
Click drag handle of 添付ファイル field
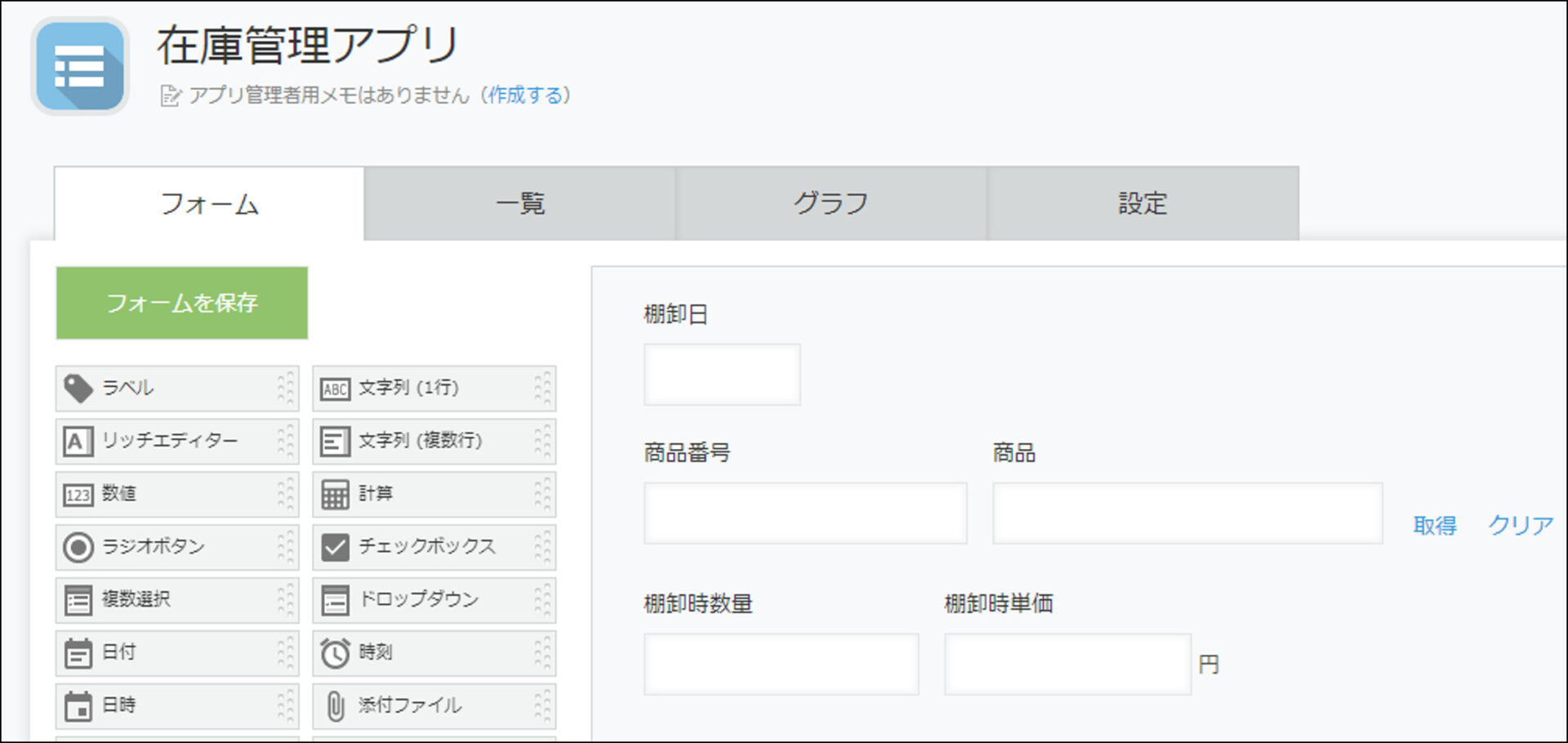(542, 706)
